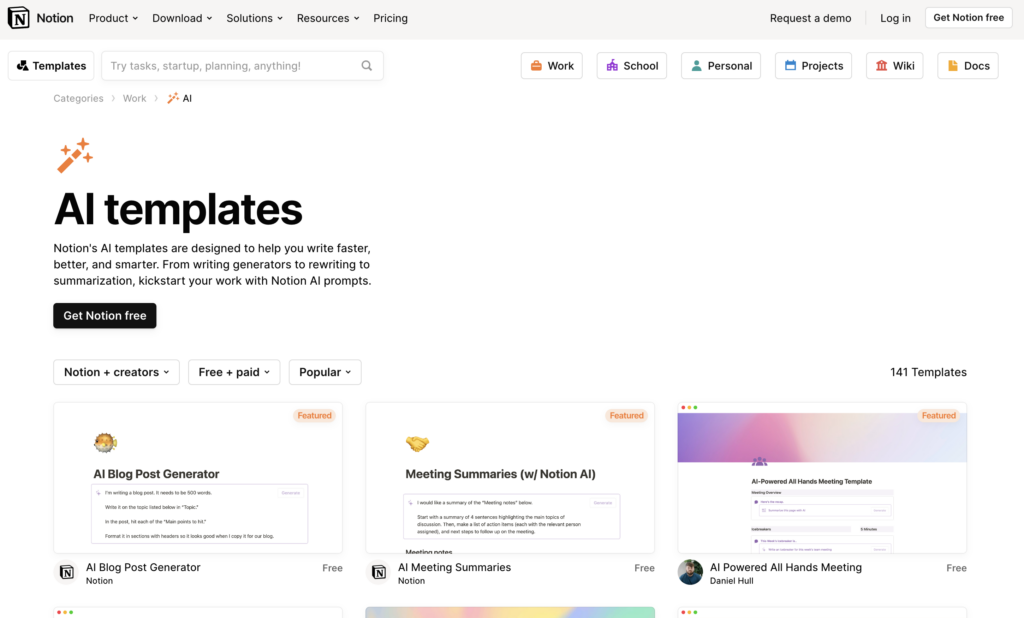Open the Download menu
The height and width of the screenshot is (618, 1024).
(x=182, y=18)
